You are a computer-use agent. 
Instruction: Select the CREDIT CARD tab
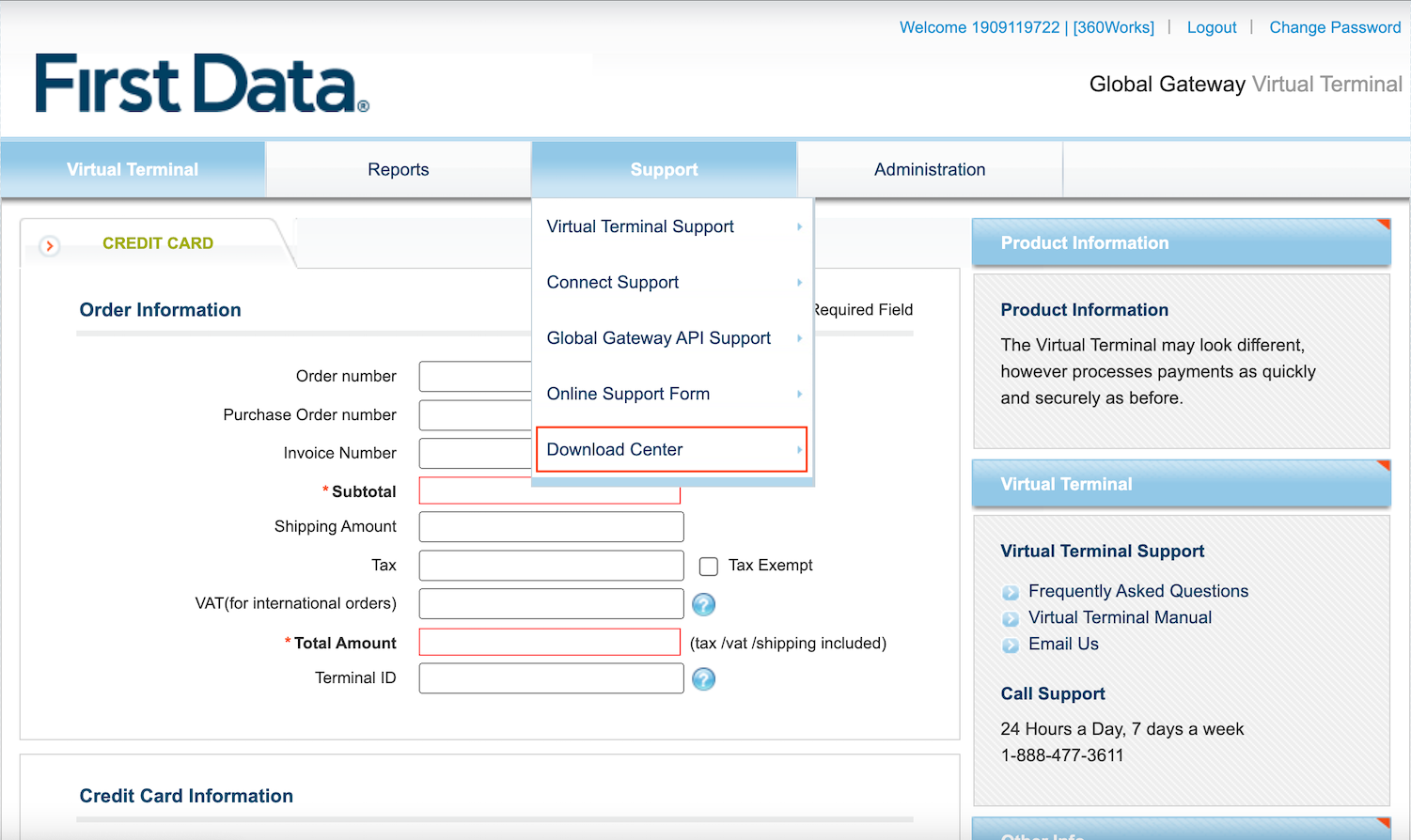click(x=158, y=243)
